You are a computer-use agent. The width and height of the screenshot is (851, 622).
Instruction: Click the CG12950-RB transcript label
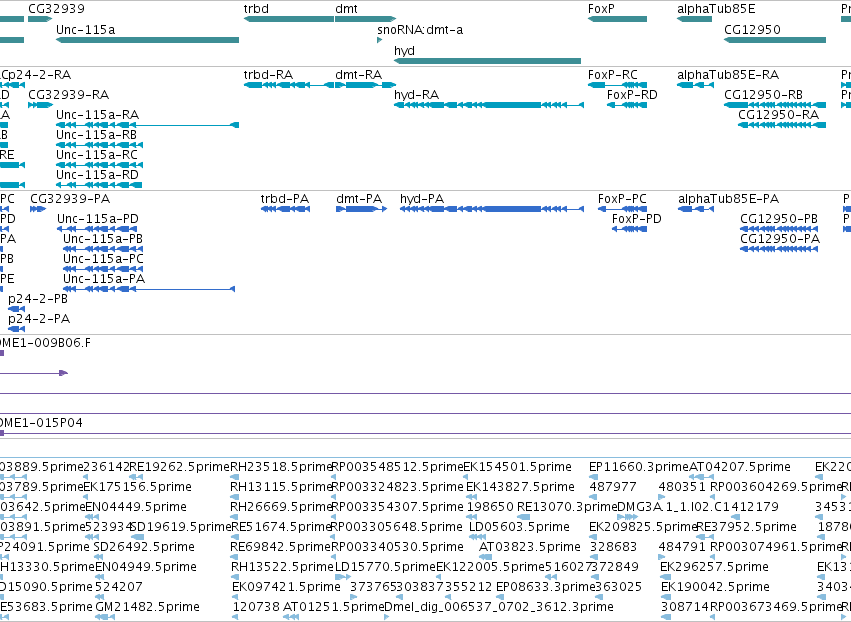pos(763,94)
